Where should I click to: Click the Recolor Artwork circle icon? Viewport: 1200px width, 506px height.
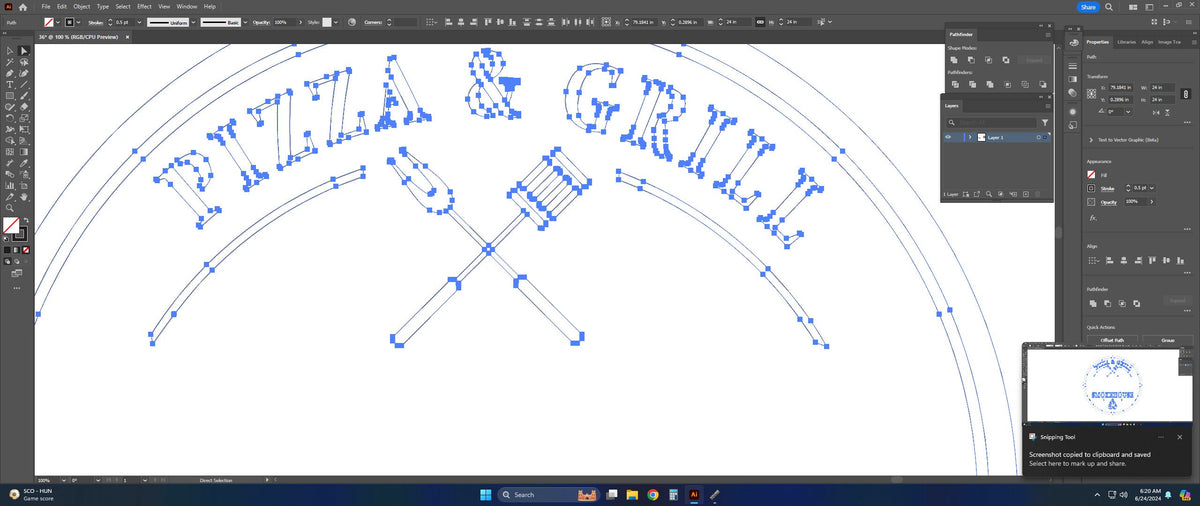pos(352,22)
